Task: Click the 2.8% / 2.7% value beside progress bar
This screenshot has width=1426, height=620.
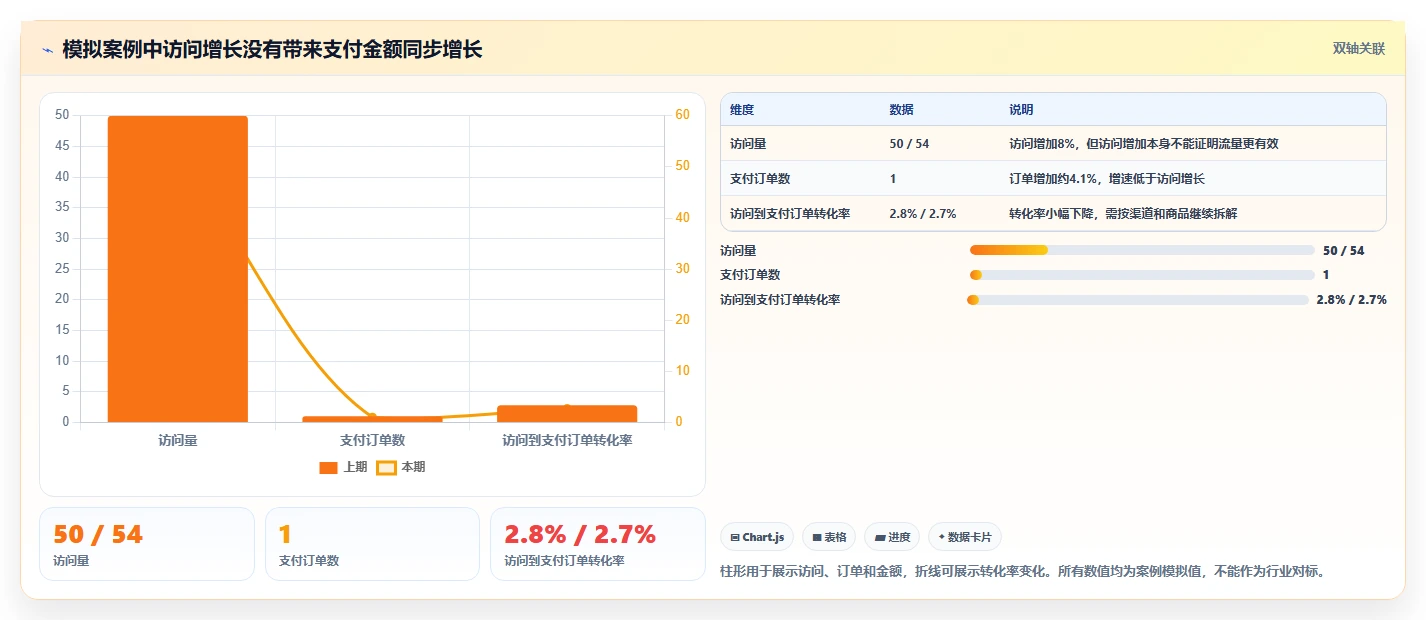Action: pyautogui.click(x=1351, y=300)
